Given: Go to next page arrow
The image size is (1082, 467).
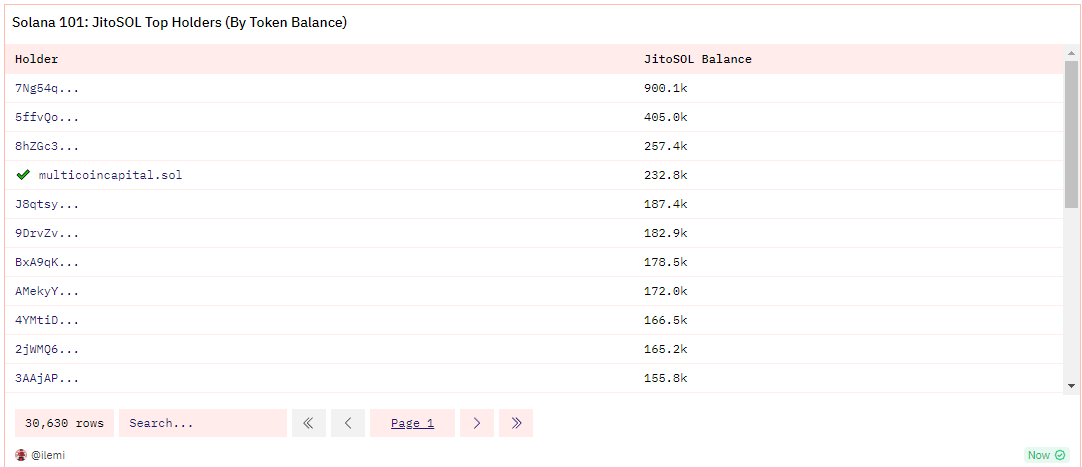Looking at the screenshot, I should tap(477, 423).
